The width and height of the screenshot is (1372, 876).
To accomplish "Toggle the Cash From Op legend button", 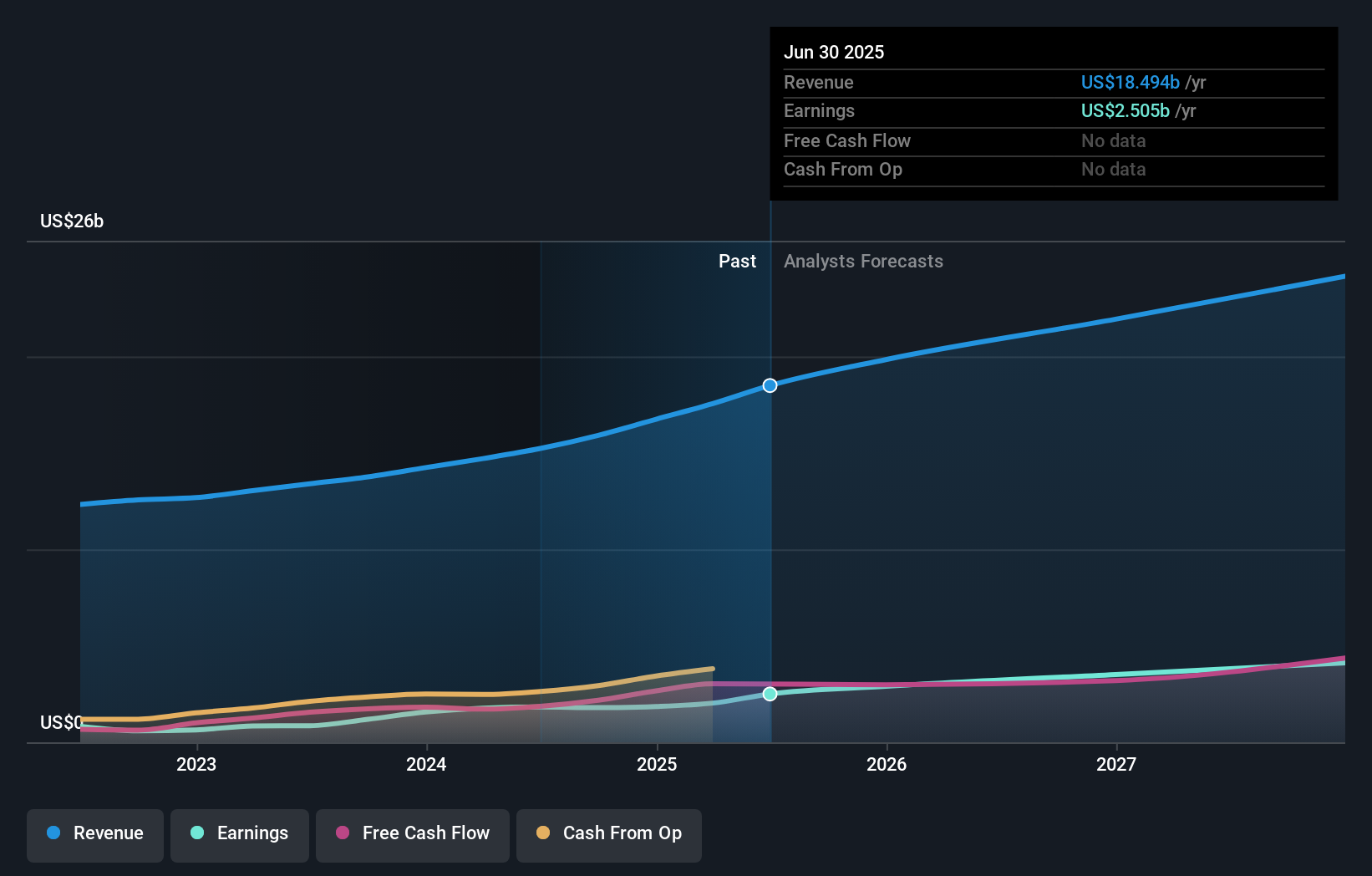I will tap(609, 835).
